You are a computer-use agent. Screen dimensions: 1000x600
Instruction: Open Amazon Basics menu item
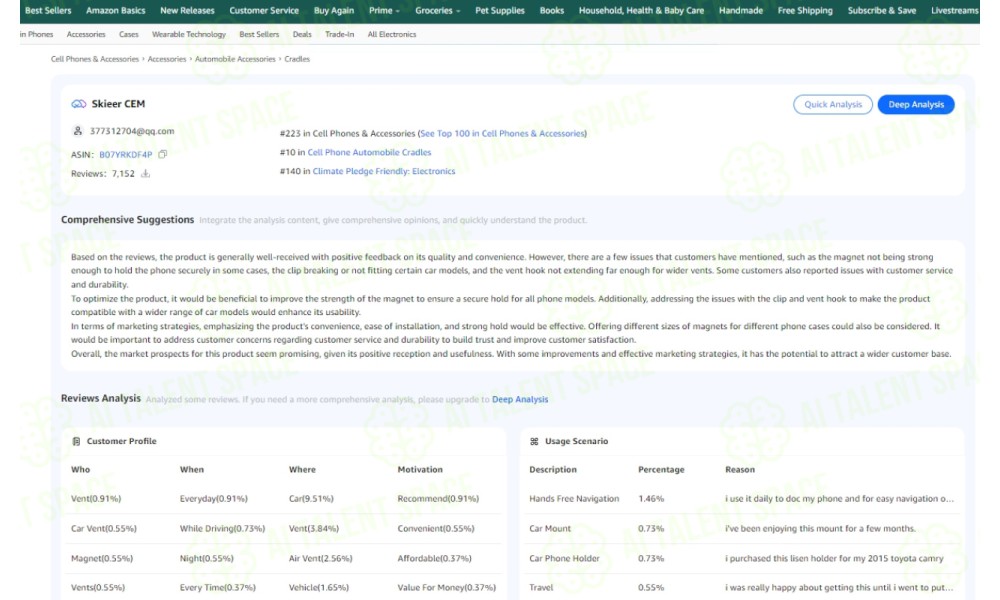click(115, 11)
